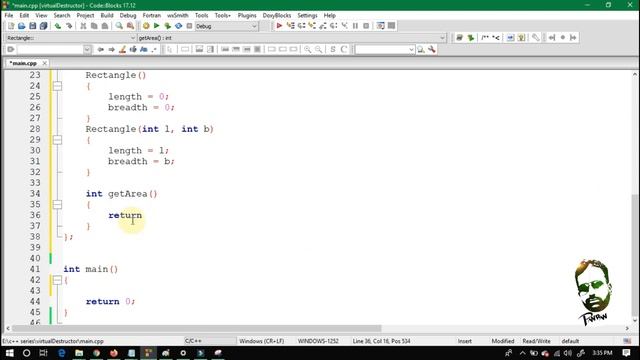Cut selection with the scissors icon

[83, 26]
